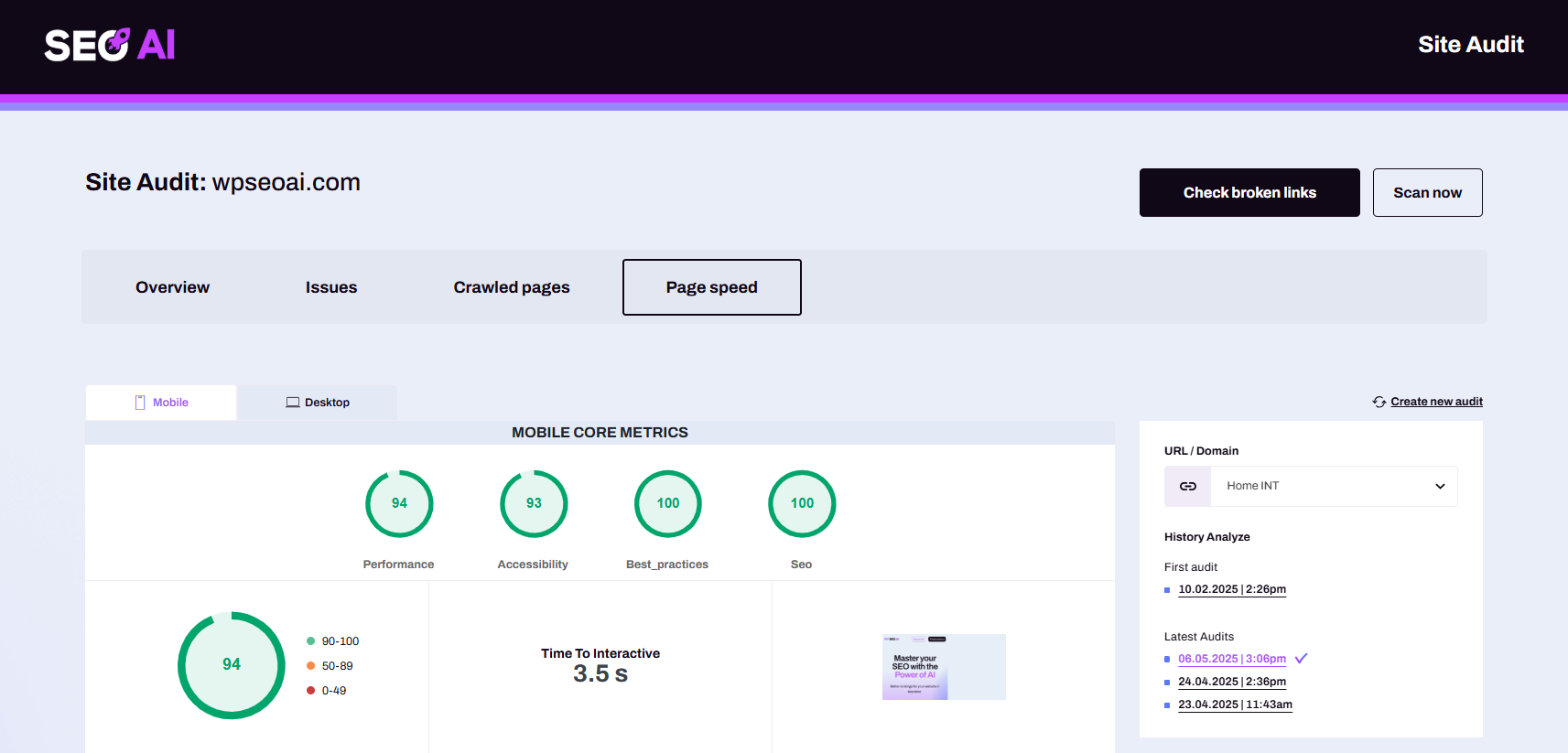Click the Seo 100 score gauge
Image resolution: width=1568 pixels, height=753 pixels.
(802, 503)
